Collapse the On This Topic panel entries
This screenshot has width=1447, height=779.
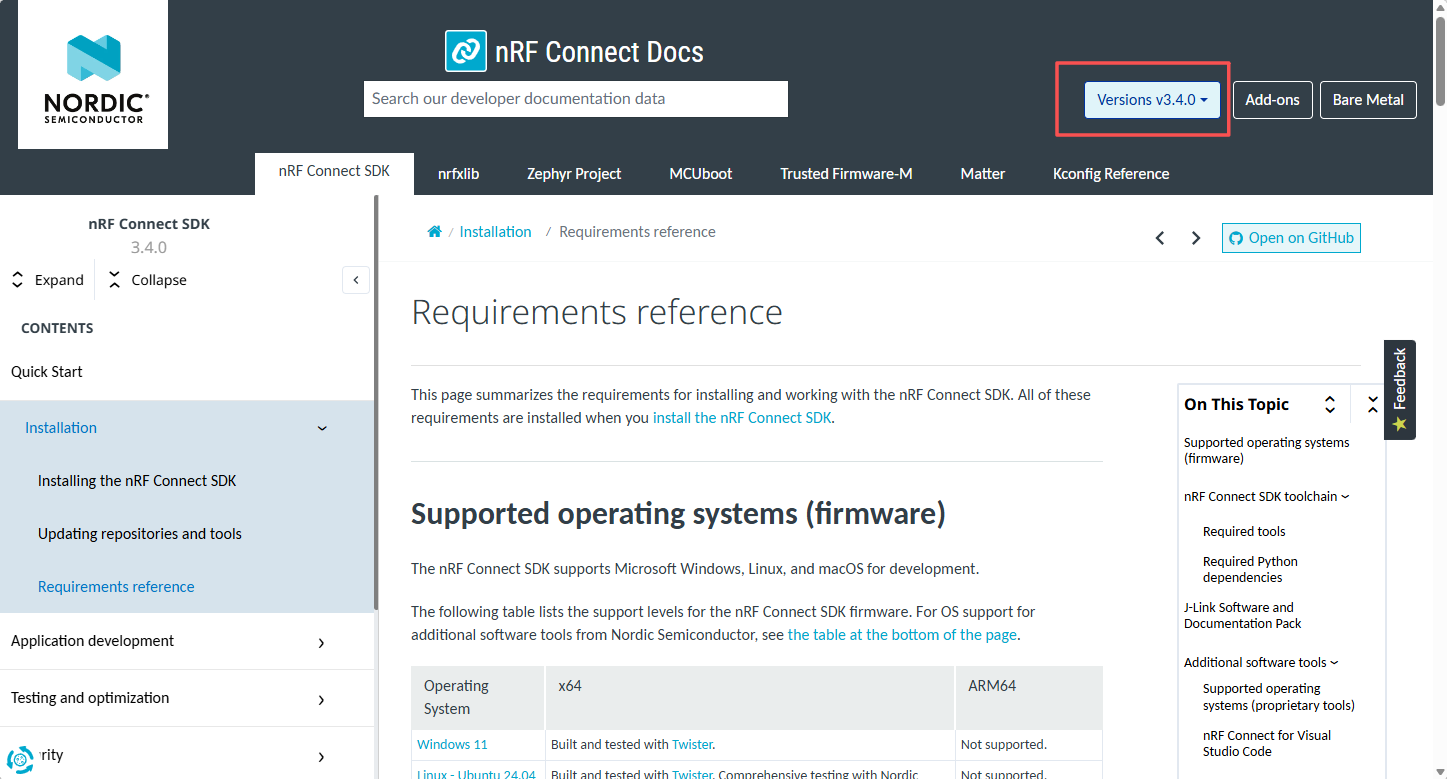tap(1372, 404)
